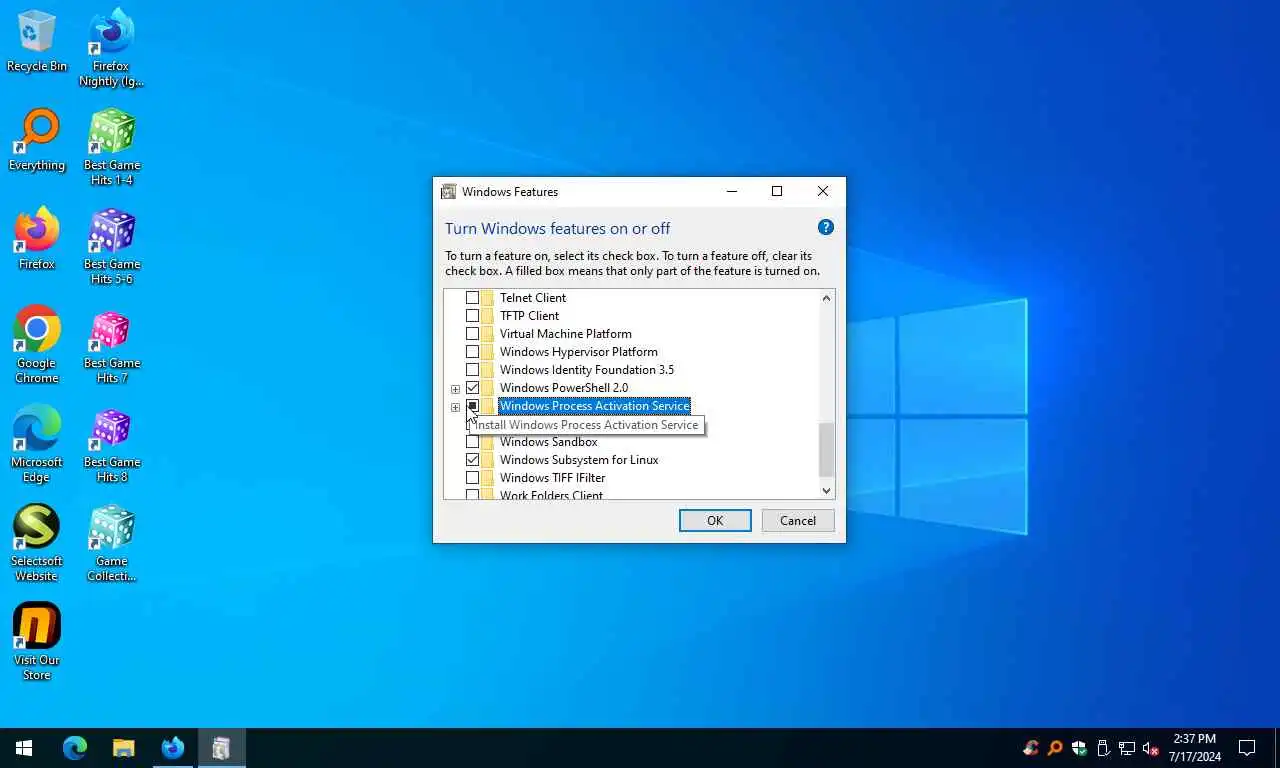Select the Visit Our Store icon

pyautogui.click(x=37, y=642)
